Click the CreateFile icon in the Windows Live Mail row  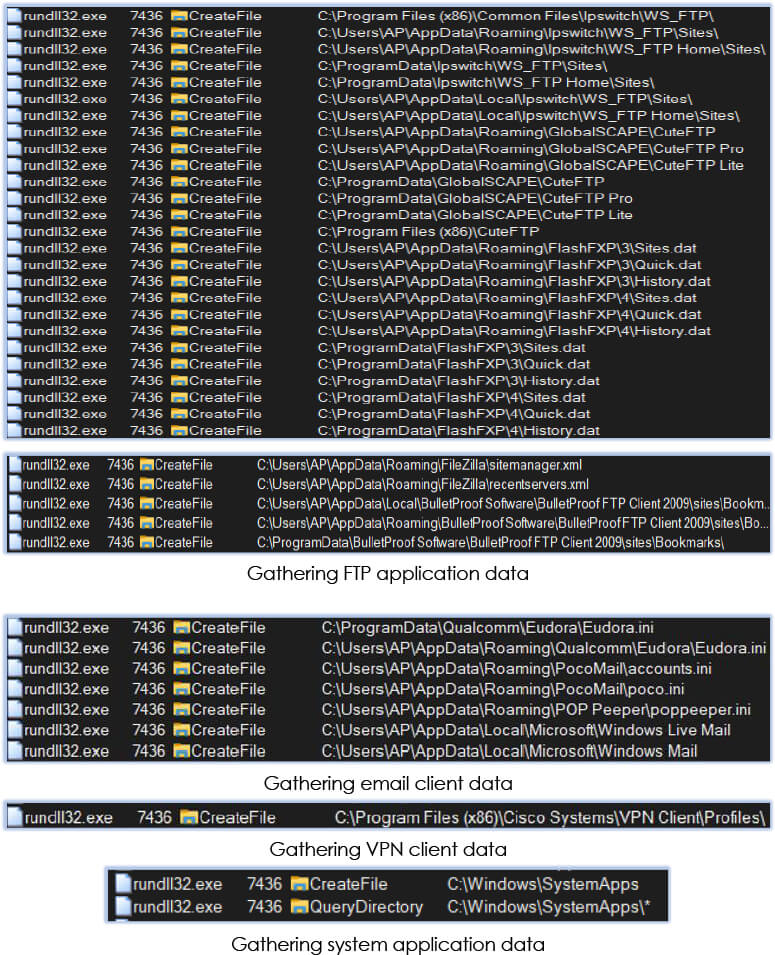(182, 730)
